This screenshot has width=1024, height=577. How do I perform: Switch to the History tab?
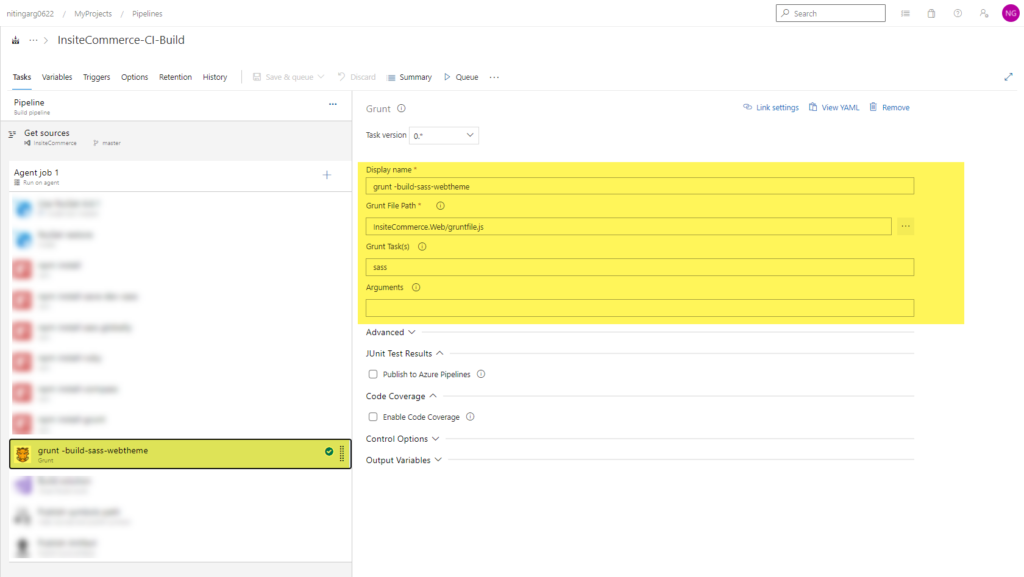coord(215,77)
